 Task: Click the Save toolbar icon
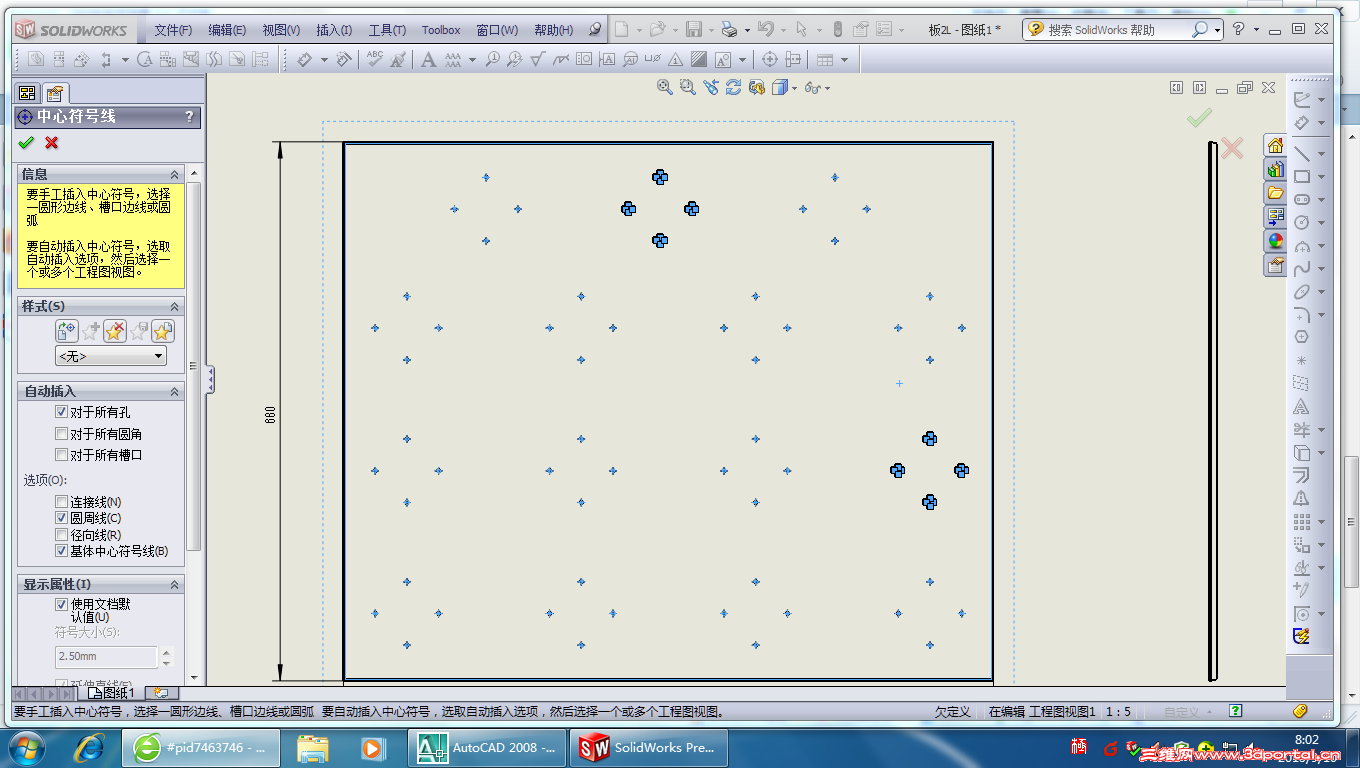tap(693, 30)
